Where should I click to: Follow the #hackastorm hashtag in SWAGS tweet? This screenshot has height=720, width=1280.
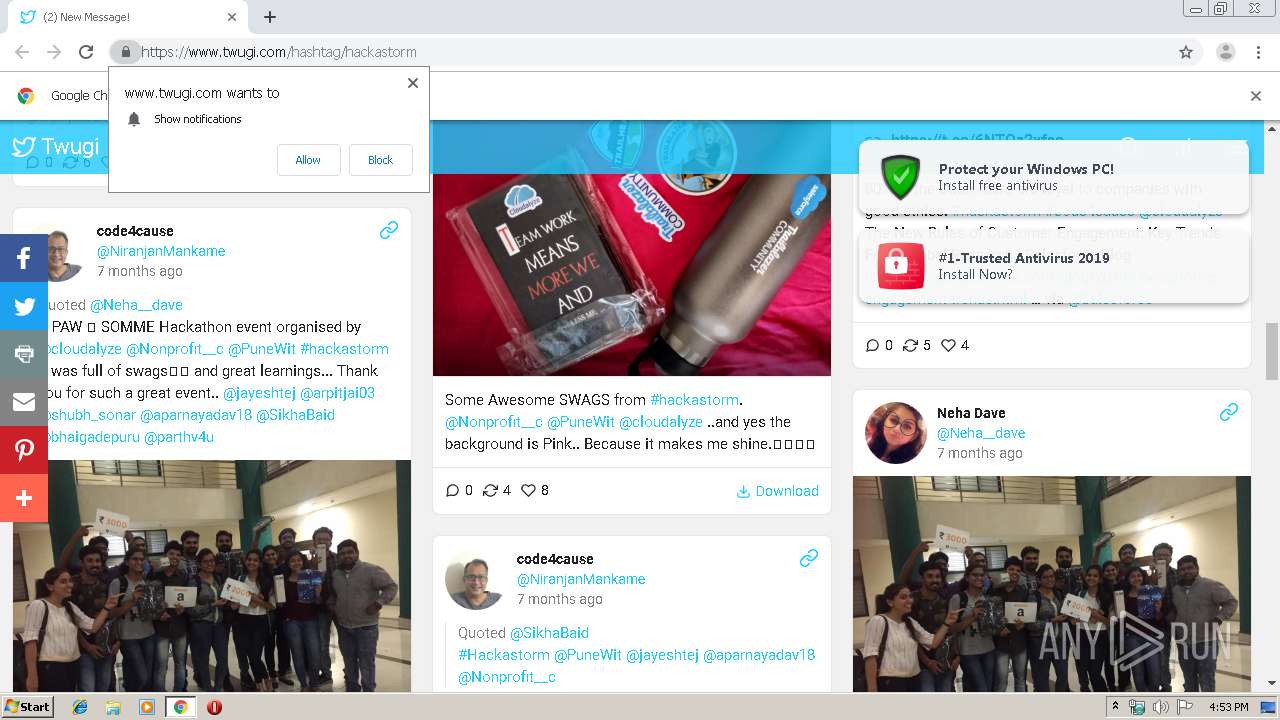pyautogui.click(x=694, y=400)
